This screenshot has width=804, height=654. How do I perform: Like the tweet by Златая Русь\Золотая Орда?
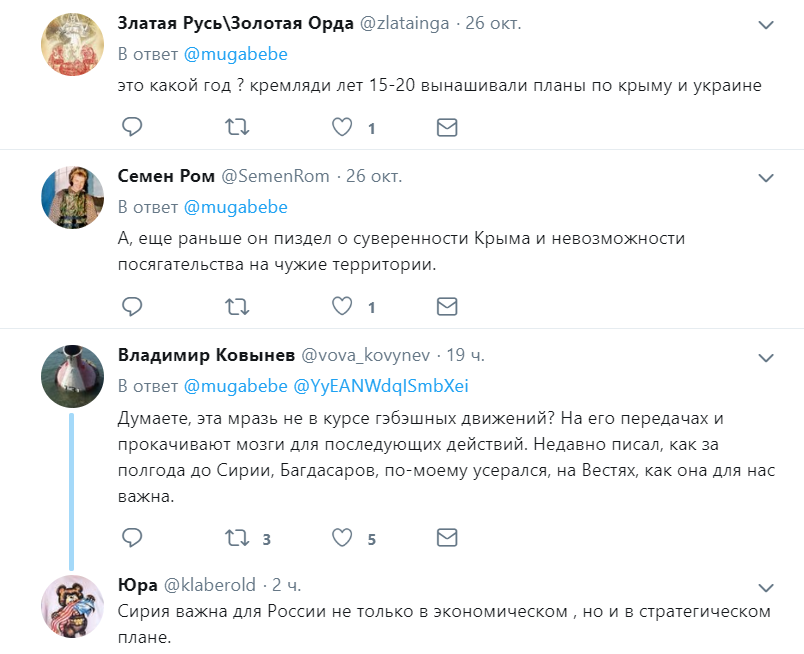pos(342,127)
